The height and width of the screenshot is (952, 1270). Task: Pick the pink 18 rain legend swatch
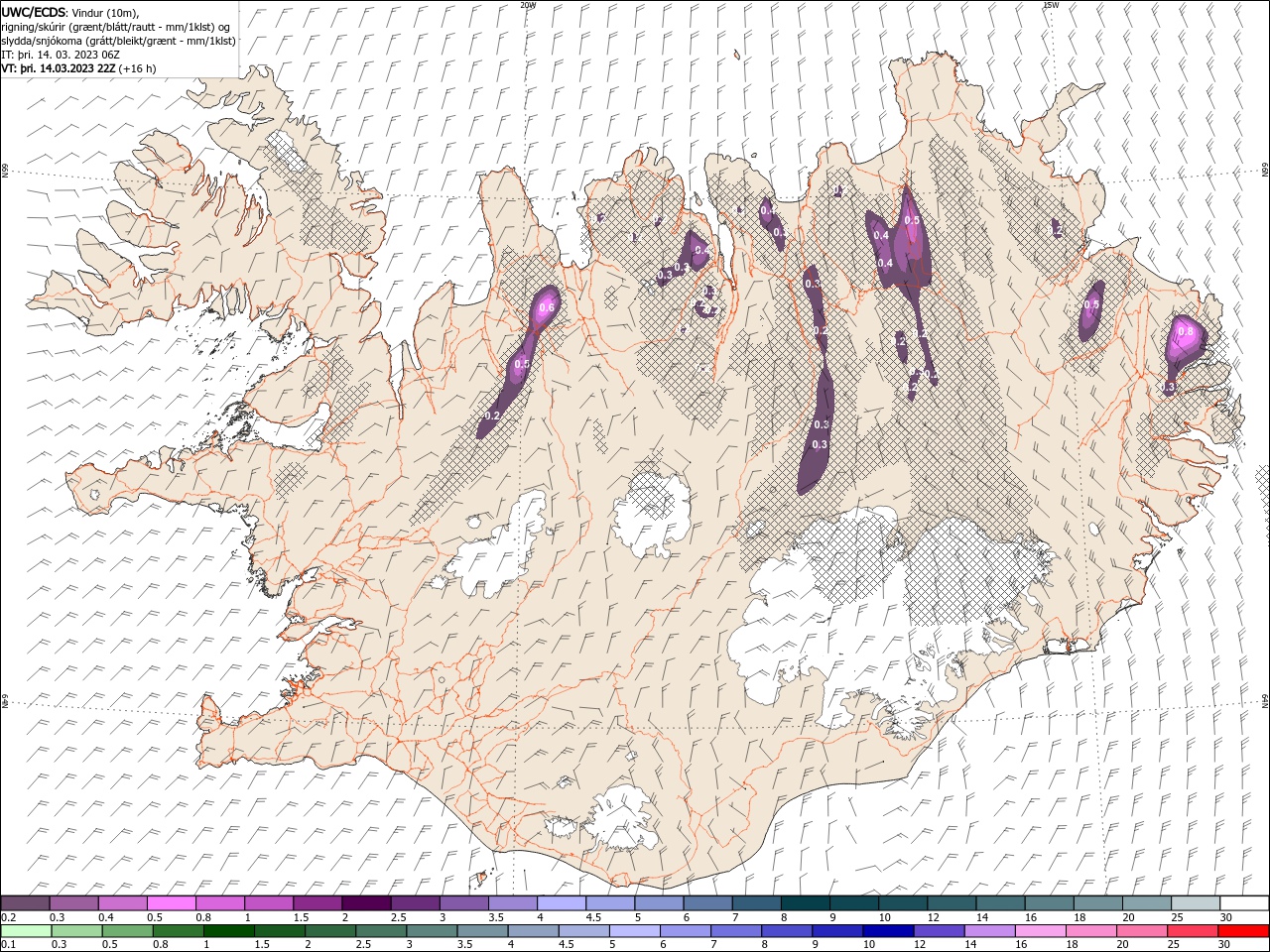click(x=1090, y=931)
